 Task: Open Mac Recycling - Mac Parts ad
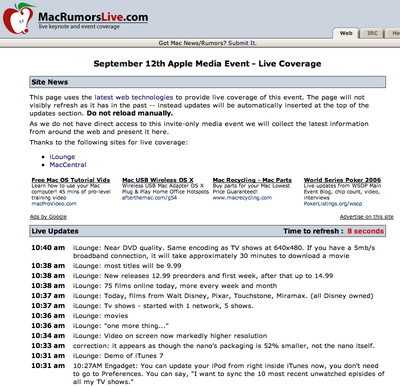coord(252,180)
